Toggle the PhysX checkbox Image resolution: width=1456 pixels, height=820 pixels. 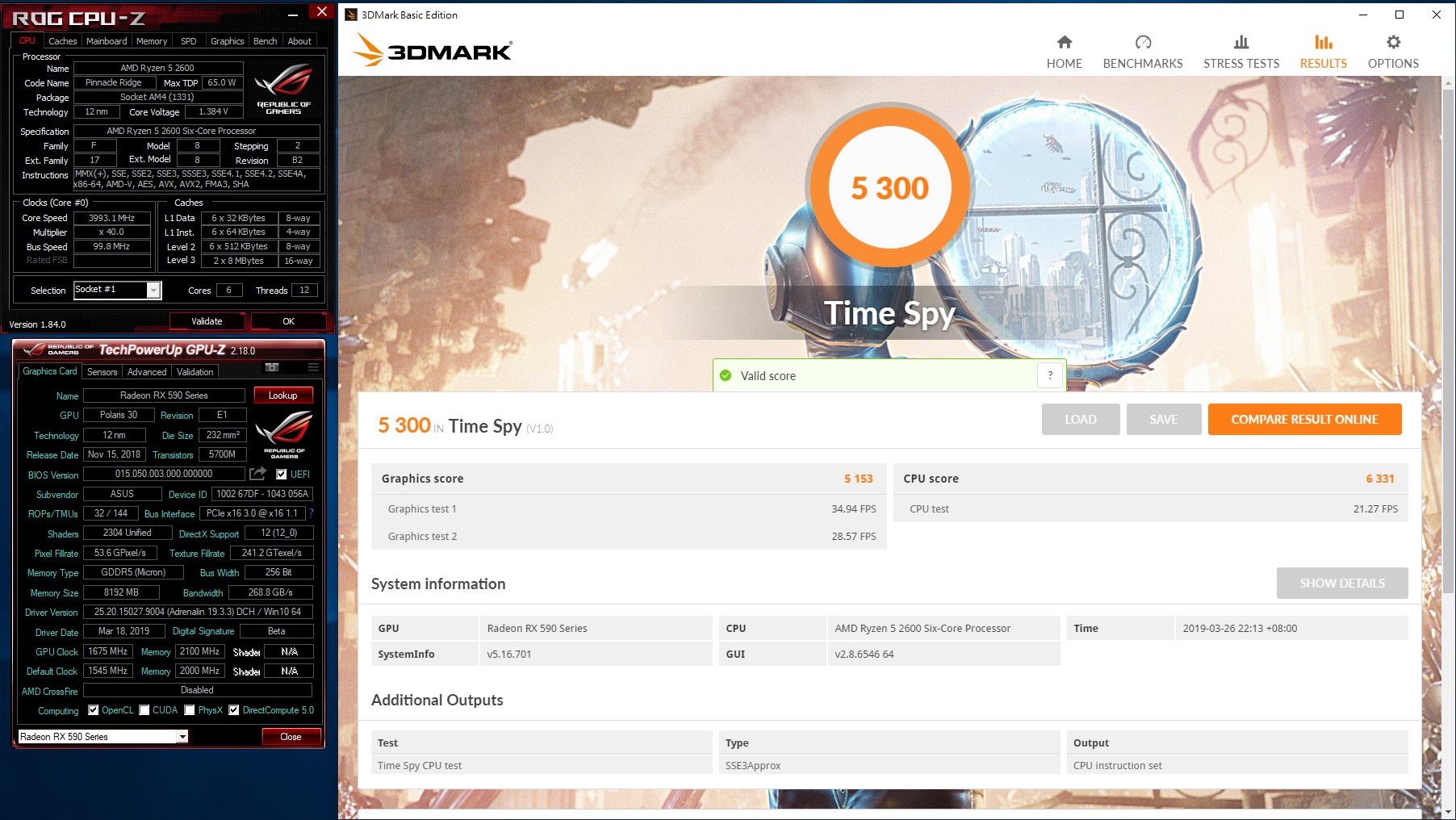click(x=190, y=710)
